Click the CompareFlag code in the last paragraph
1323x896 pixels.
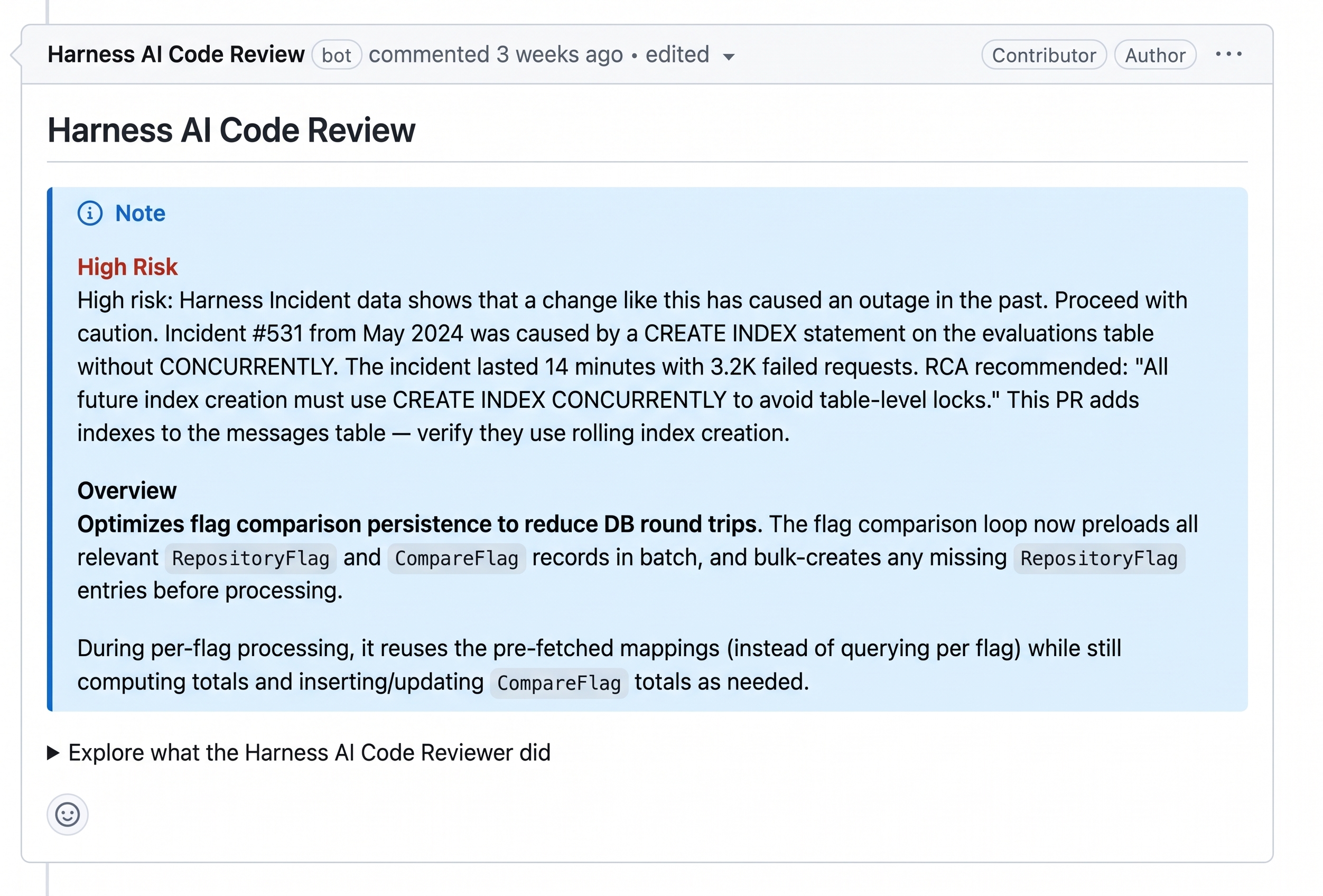pos(559,683)
